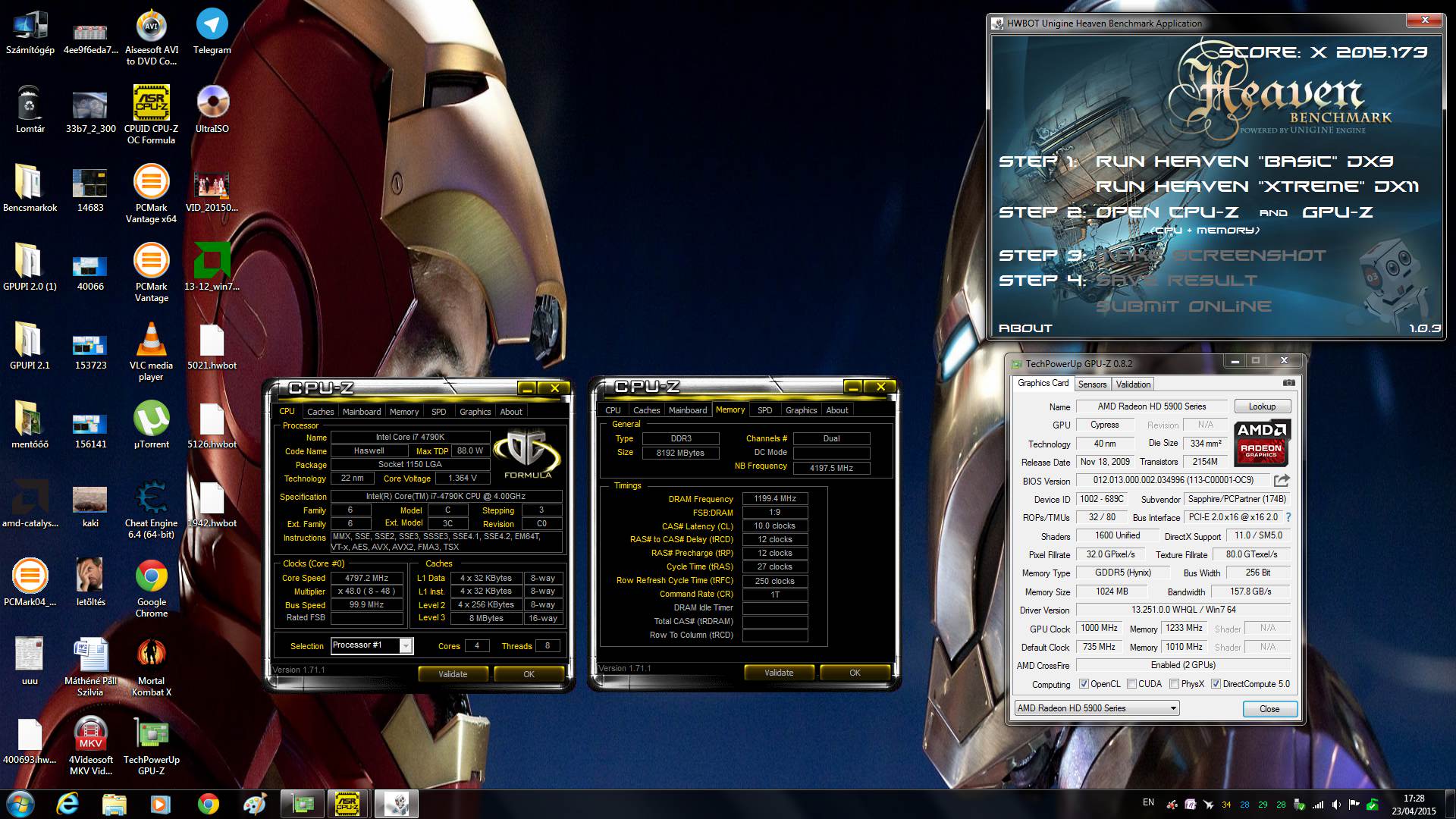Screen dimensions: 1456x819
Task: Click OK in CPU-Z memory window
Action: pyautogui.click(x=855, y=673)
